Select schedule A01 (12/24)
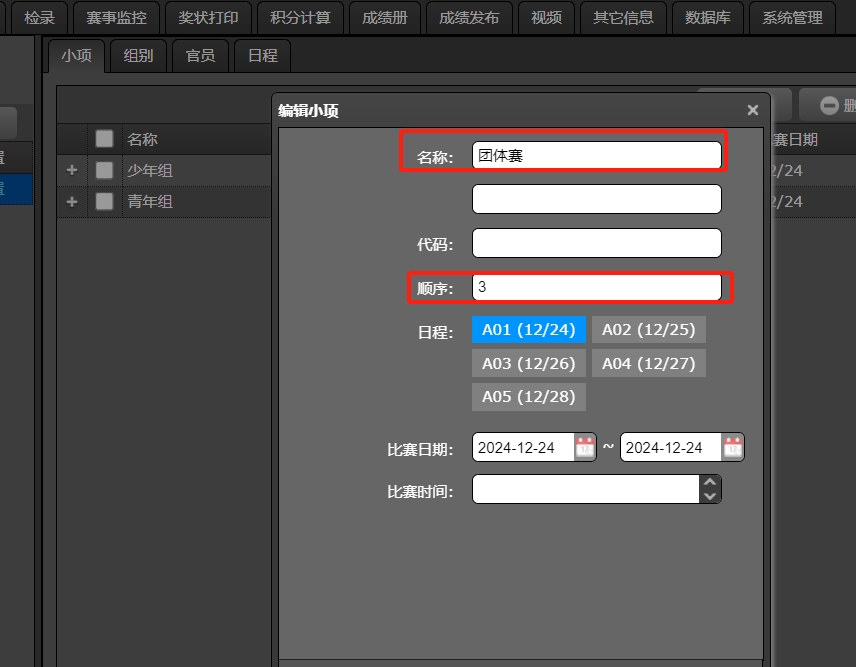This screenshot has width=856, height=667. 529,330
